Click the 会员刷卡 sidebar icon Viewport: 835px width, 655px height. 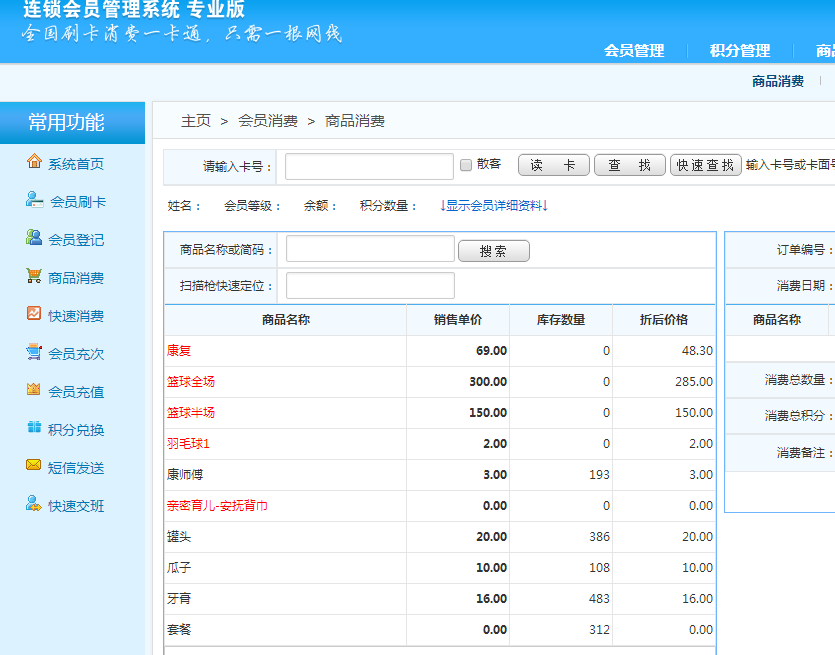pyautogui.click(x=34, y=200)
